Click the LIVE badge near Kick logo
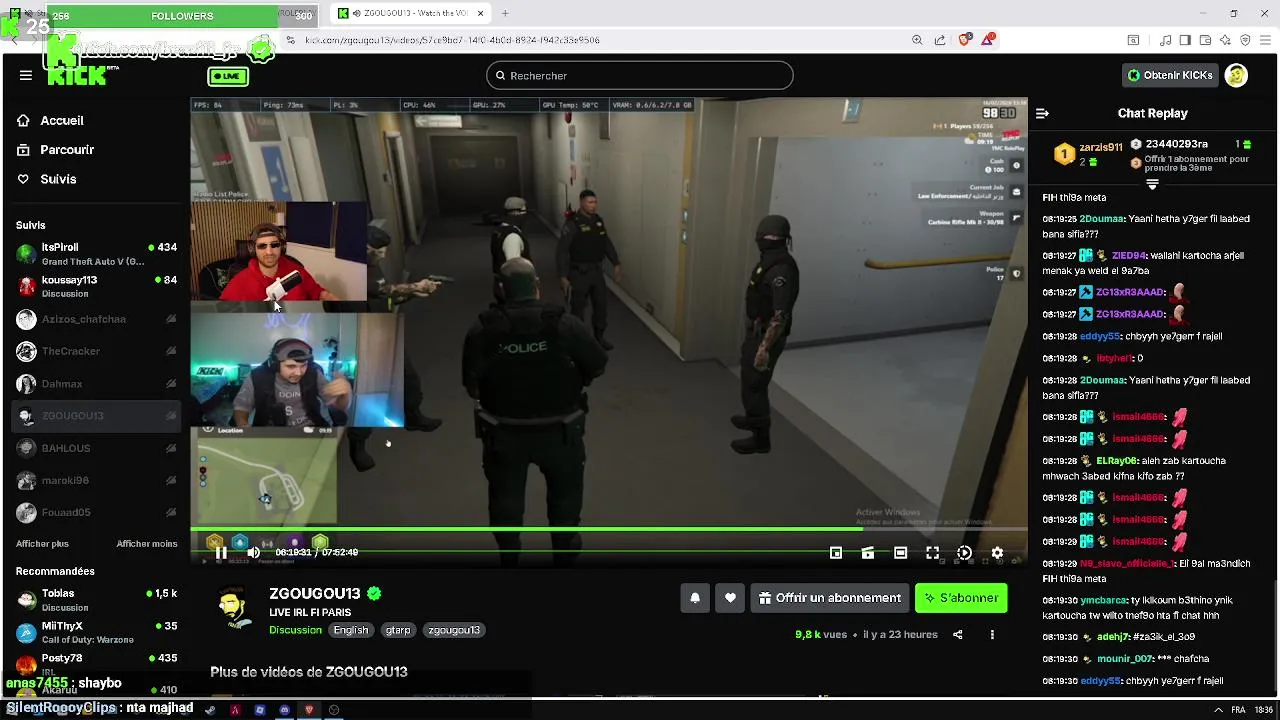Image resolution: width=1280 pixels, height=720 pixels. [x=228, y=77]
